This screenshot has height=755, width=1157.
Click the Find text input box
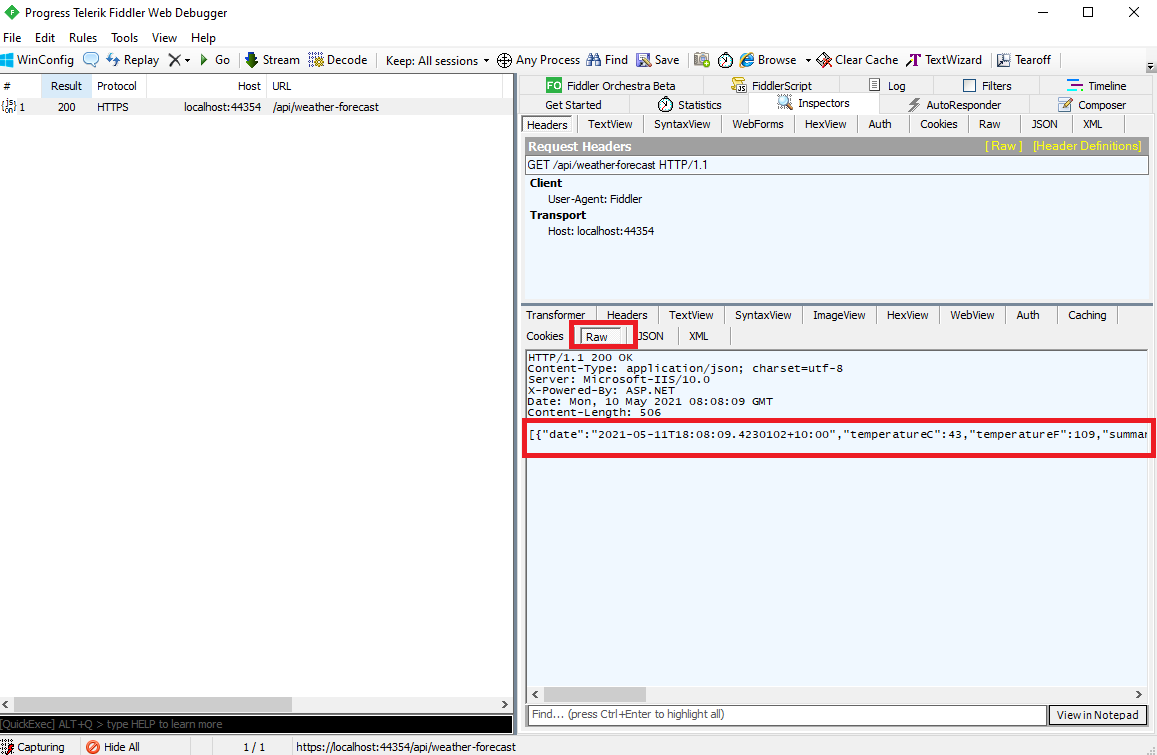787,714
